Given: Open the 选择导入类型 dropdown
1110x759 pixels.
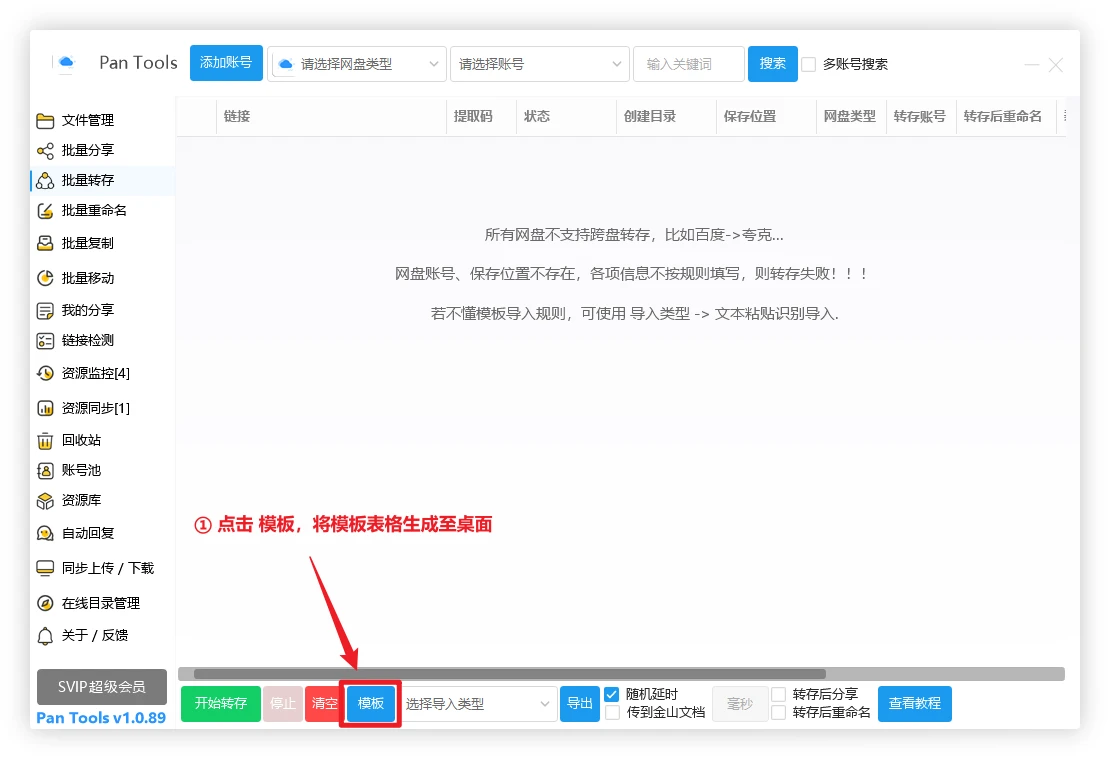Looking at the screenshot, I should [478, 704].
